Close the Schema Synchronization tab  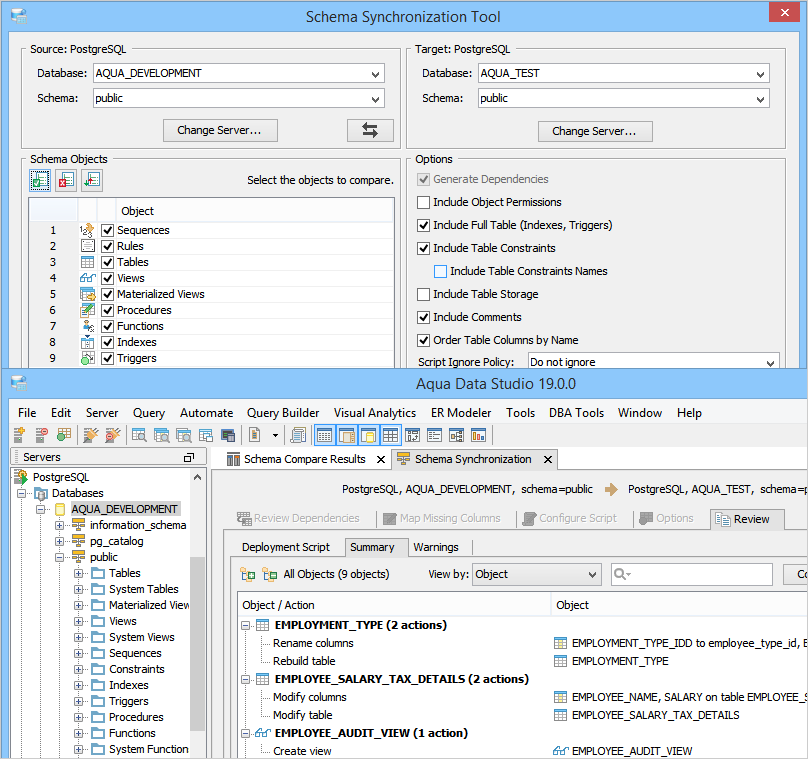tap(548, 459)
